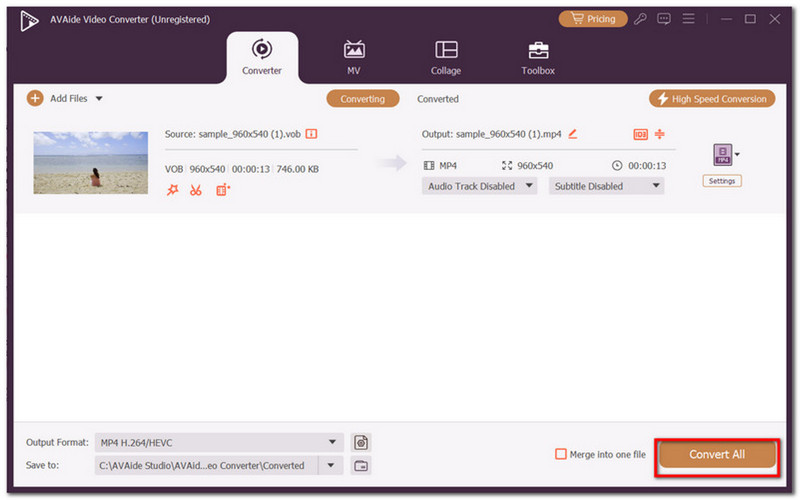Screen dimensions: 800x500
Task: Expand the Add Files dropdown arrow
Action: 99,99
